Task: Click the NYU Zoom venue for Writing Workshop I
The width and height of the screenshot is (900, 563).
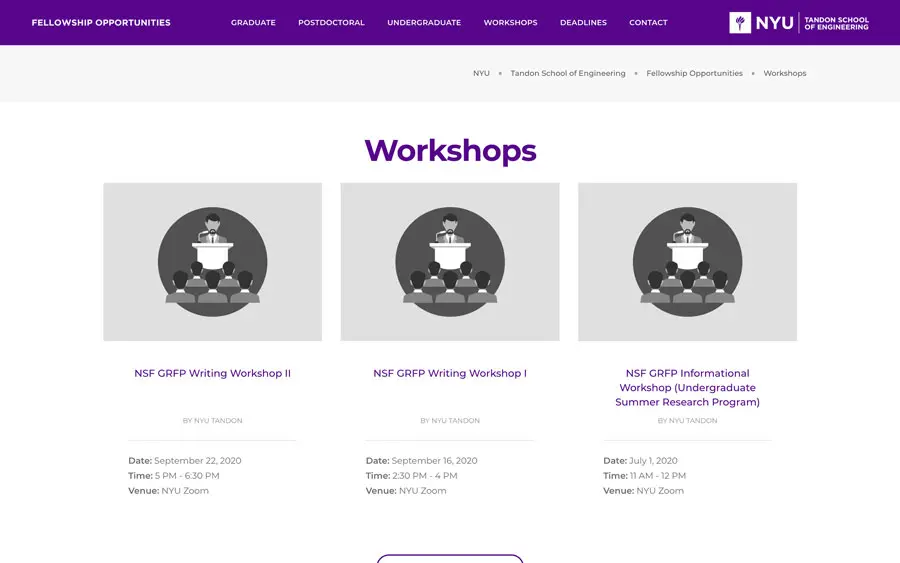Action: [422, 491]
